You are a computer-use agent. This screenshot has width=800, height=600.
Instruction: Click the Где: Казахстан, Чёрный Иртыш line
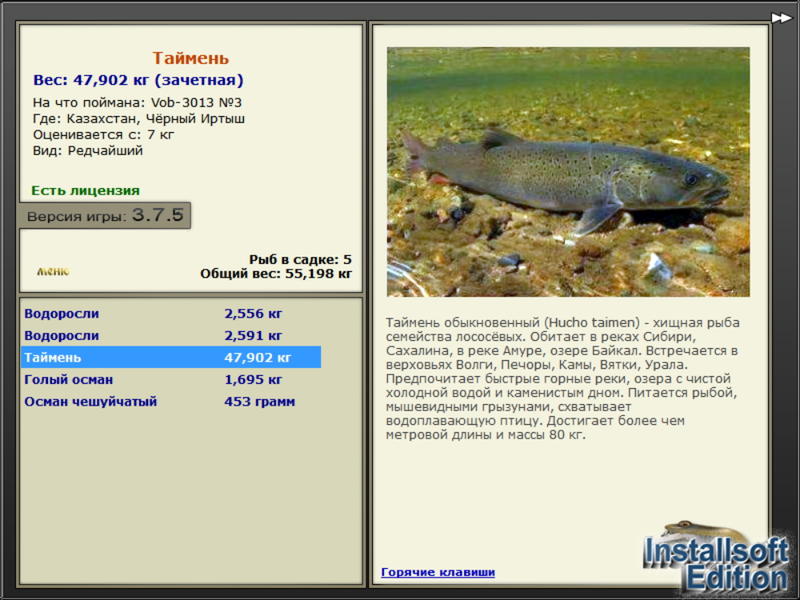(139, 118)
